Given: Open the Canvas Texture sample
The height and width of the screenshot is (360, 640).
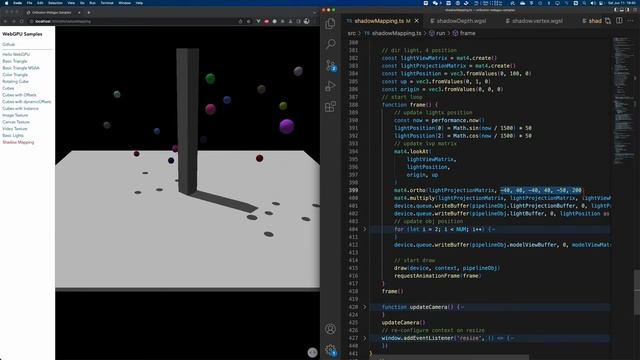Looking at the screenshot, I should tap(16, 122).
